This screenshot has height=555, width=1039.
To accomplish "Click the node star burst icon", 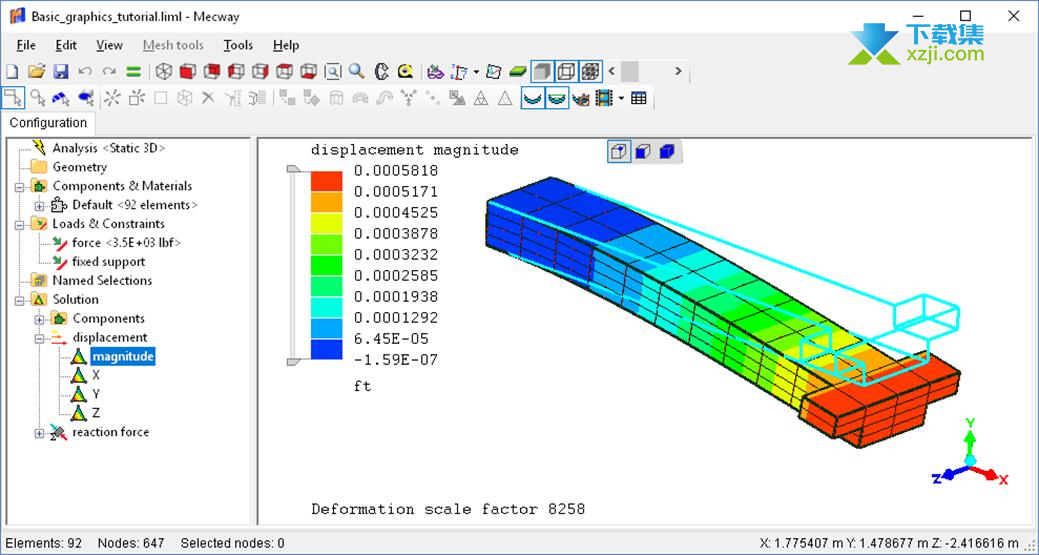I will (113, 99).
